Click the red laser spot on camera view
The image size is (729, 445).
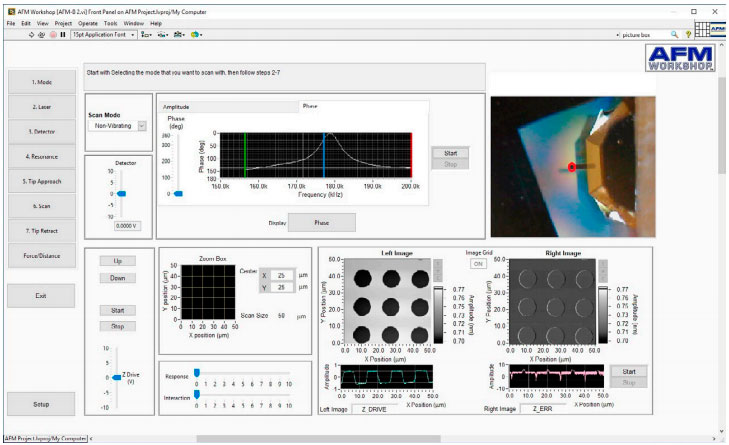click(x=572, y=167)
